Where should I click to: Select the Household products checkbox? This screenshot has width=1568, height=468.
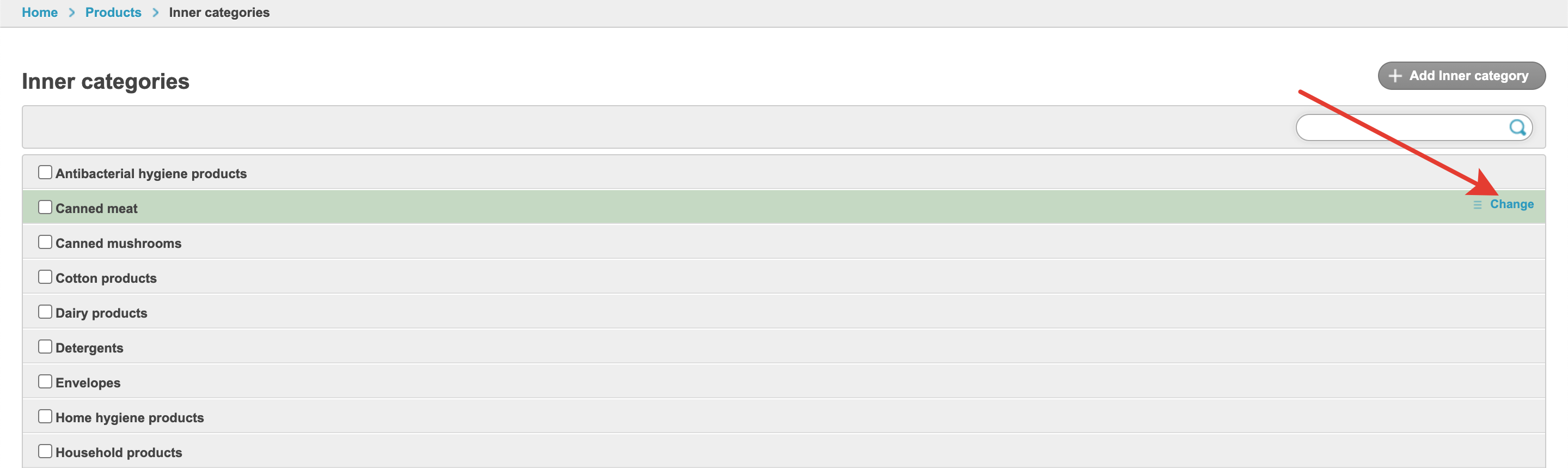click(x=45, y=451)
